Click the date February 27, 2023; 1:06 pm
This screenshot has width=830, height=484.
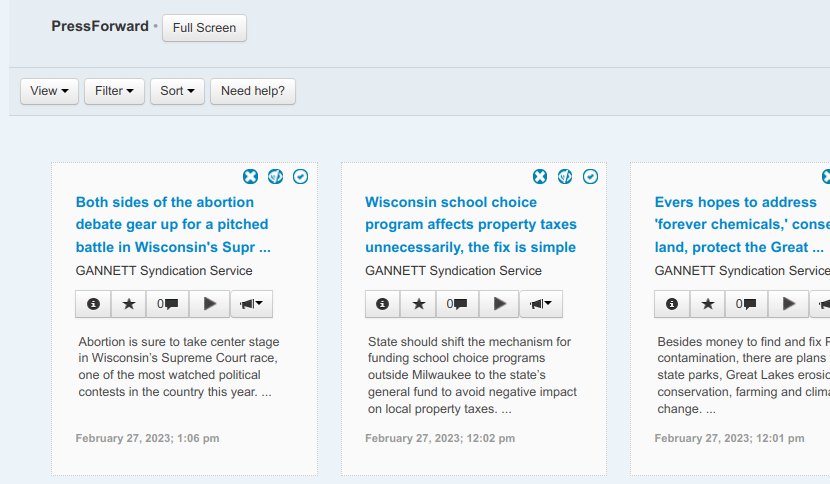[x=148, y=438]
